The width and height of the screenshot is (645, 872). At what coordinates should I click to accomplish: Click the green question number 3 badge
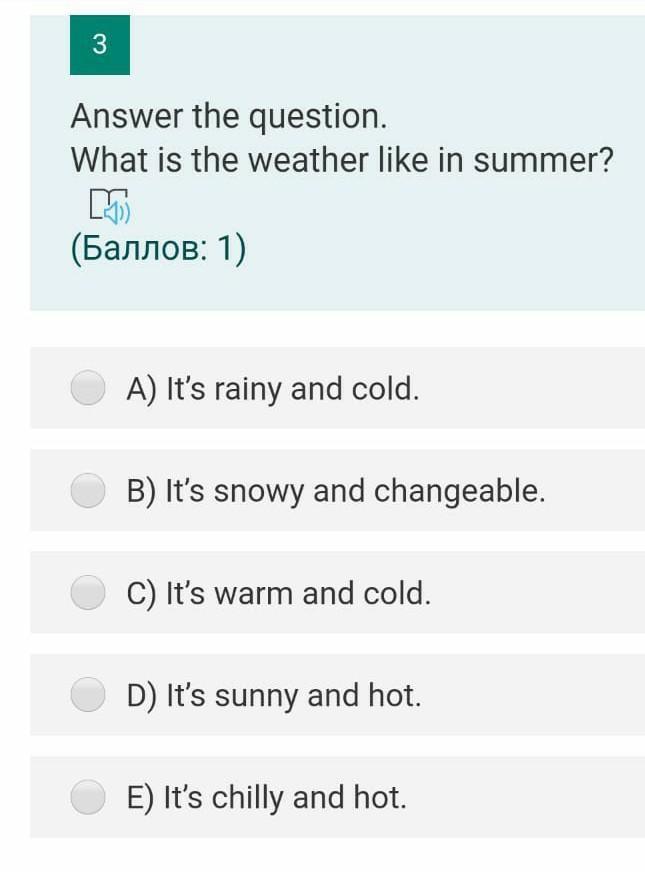point(99,45)
